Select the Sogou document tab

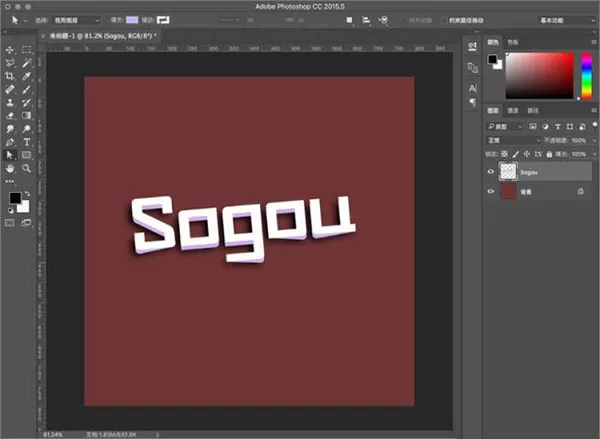(x=101, y=36)
